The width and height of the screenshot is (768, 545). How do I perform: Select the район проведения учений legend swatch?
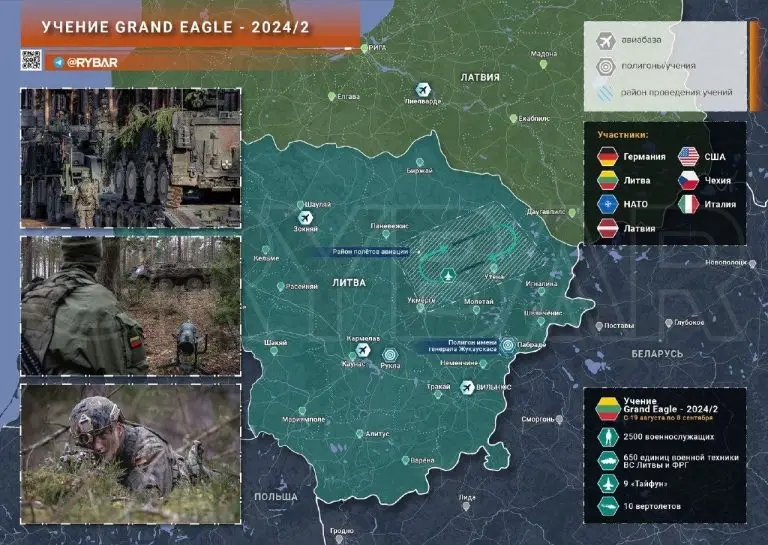click(x=606, y=93)
